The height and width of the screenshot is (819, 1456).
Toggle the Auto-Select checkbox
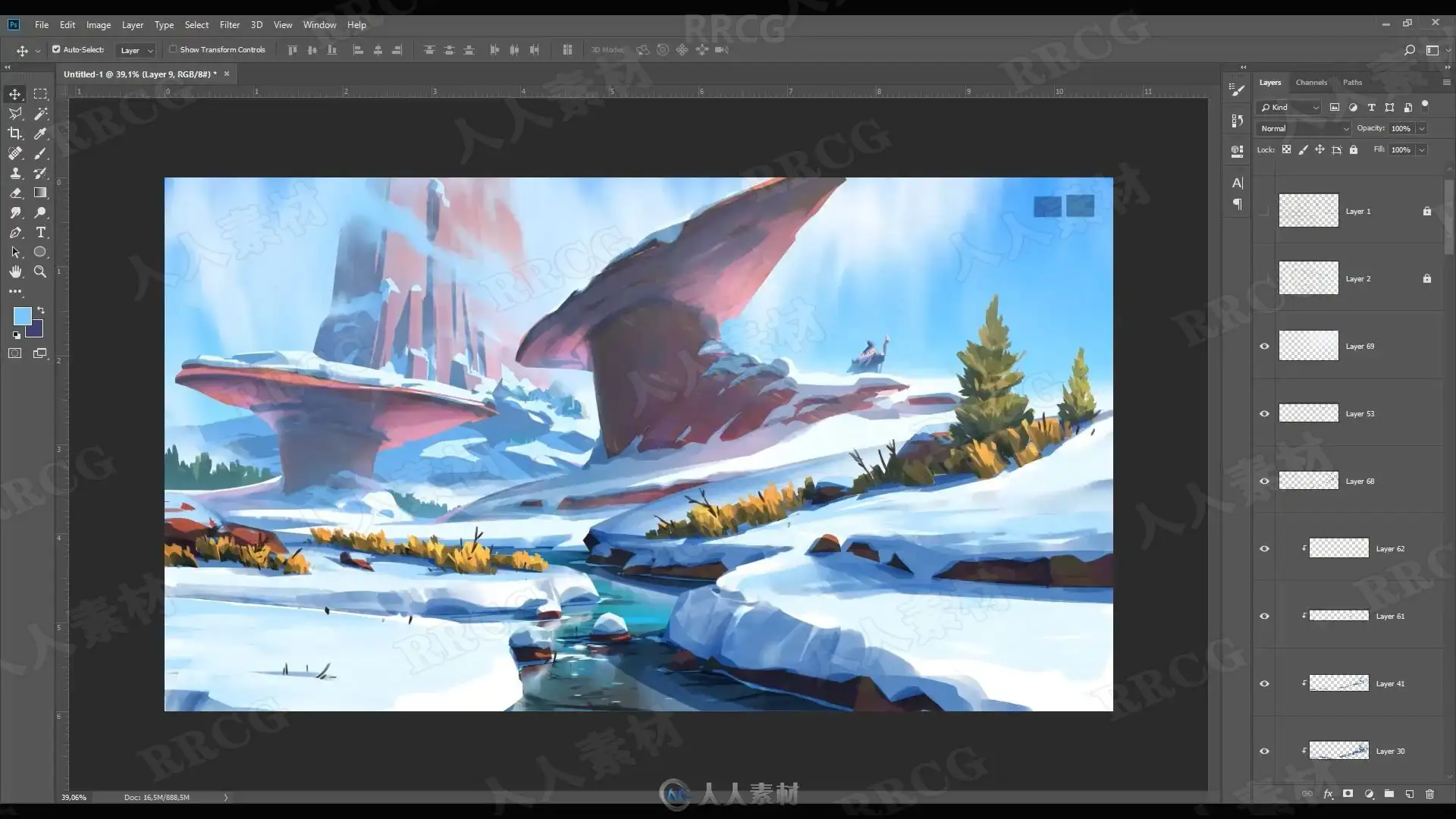56,49
